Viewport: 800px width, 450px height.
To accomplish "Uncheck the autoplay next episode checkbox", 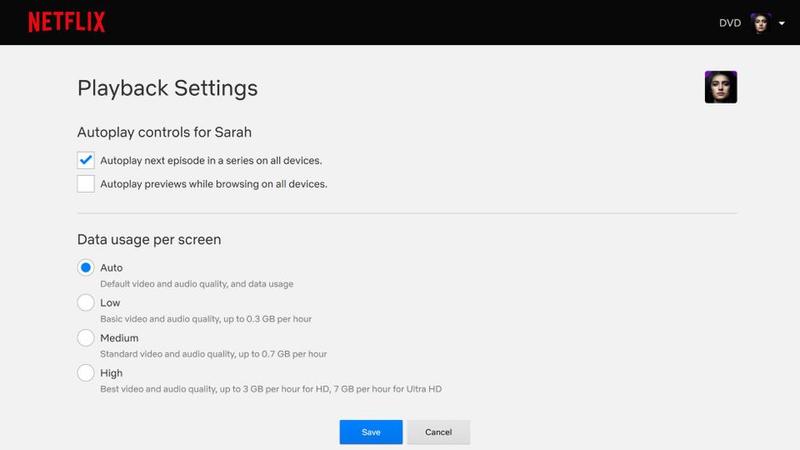I will tap(86, 160).
